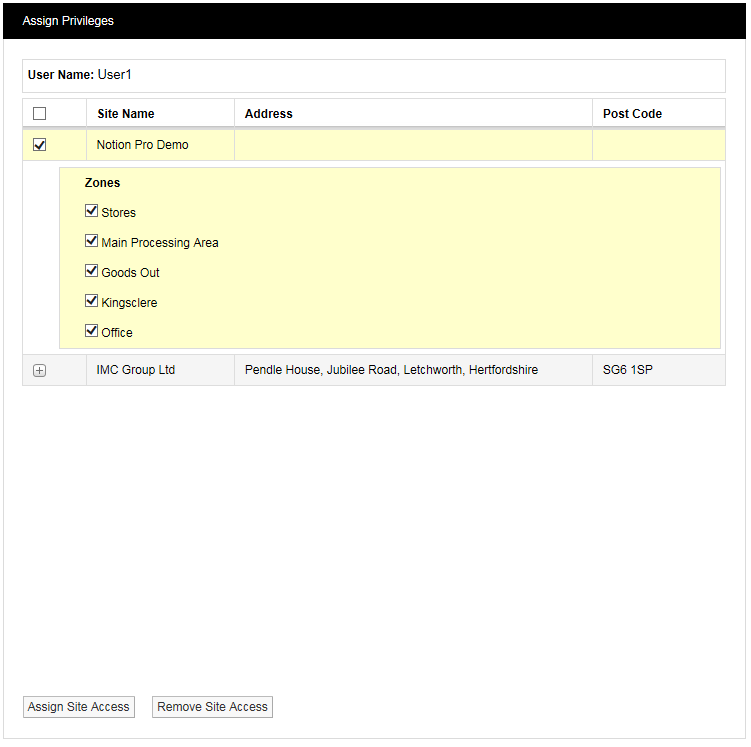751x747 pixels.
Task: Tick the select-all checkbox in table header
Action: (40, 114)
